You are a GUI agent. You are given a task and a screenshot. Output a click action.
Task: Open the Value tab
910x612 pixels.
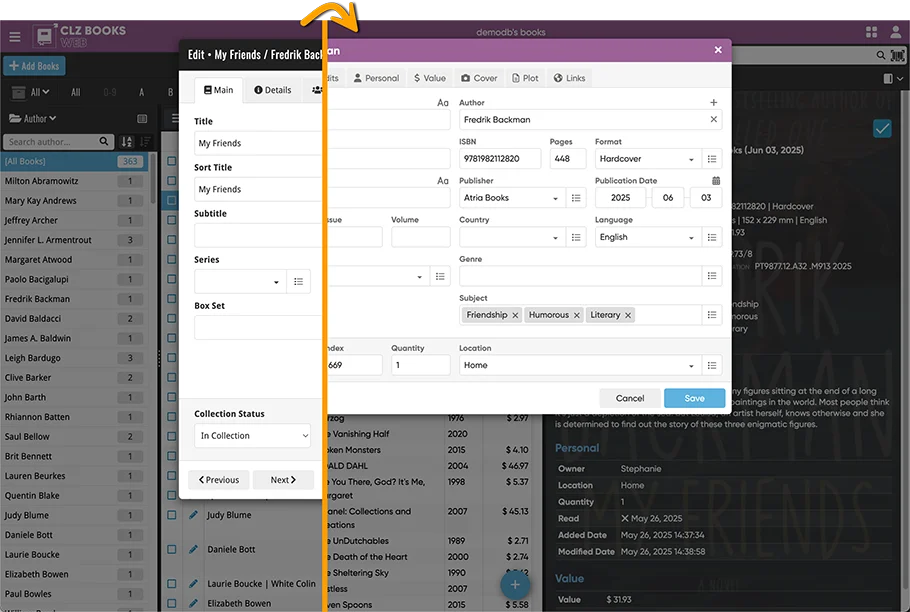[x=429, y=78]
